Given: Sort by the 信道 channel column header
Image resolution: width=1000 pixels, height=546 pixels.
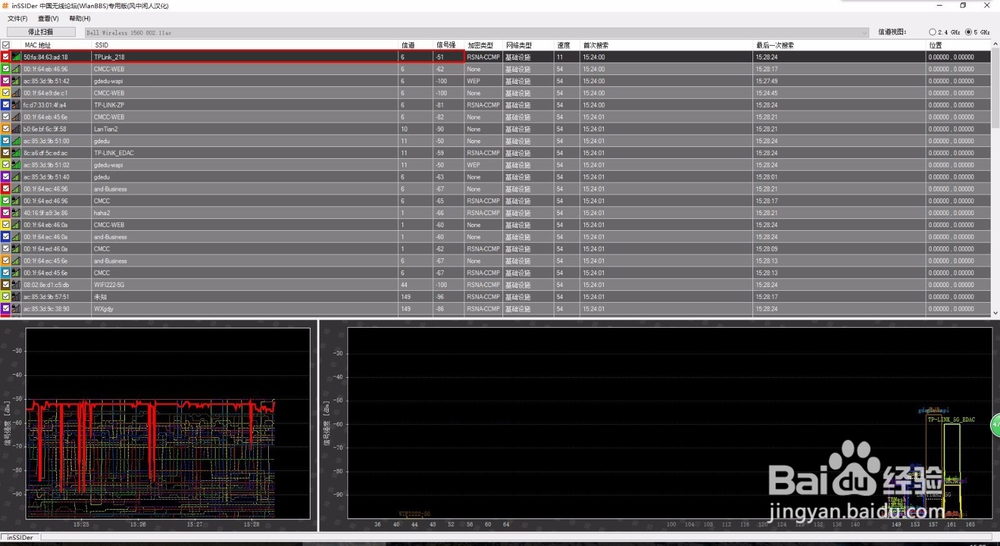Looking at the screenshot, I should coord(416,45).
